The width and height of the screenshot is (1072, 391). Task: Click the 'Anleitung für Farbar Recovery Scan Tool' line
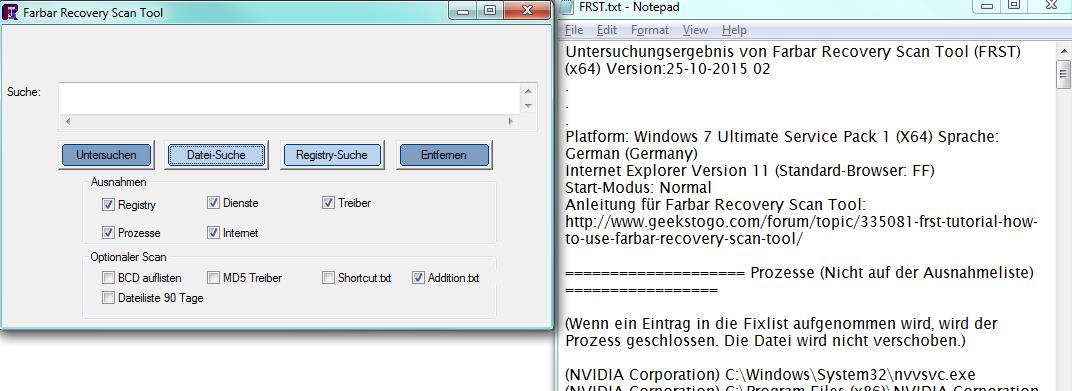point(716,204)
